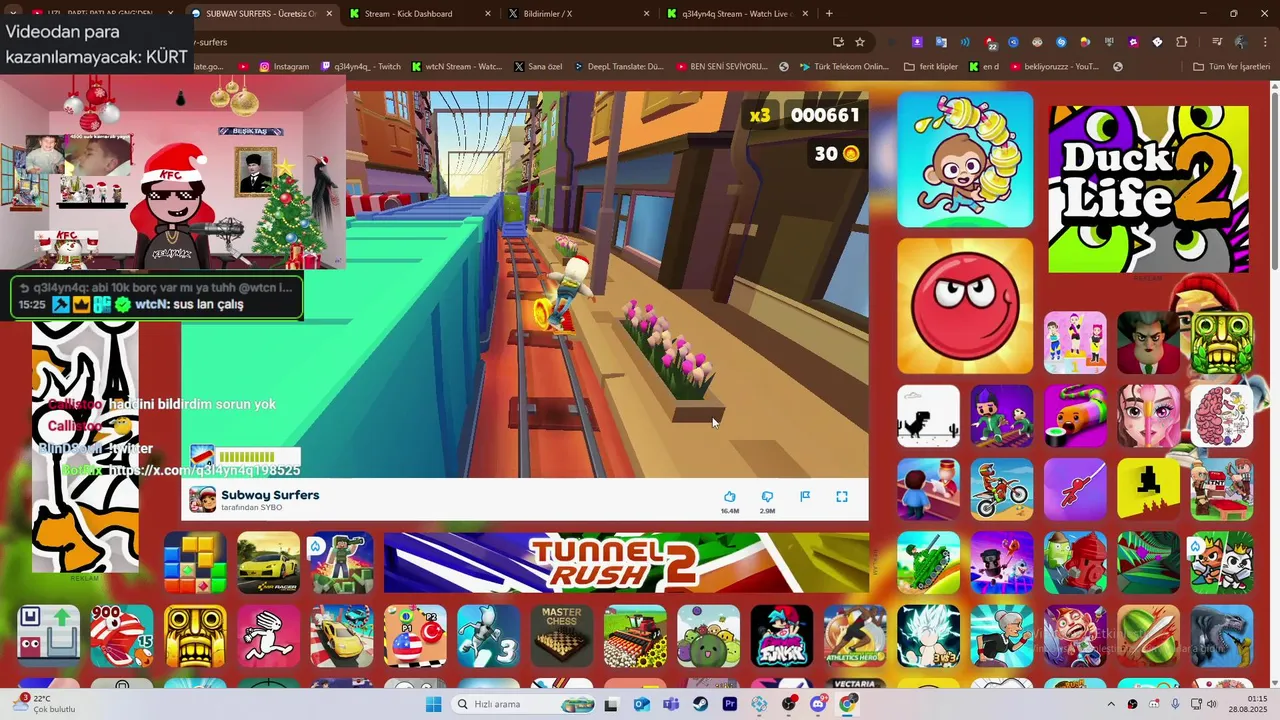1280x720 pixels.
Task: Open Friday Night Funkin game tile
Action: point(782,636)
